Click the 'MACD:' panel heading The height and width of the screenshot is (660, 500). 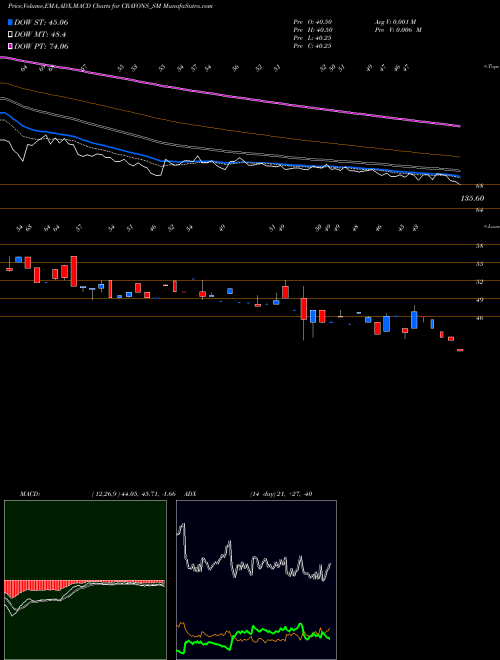[x=29, y=494]
